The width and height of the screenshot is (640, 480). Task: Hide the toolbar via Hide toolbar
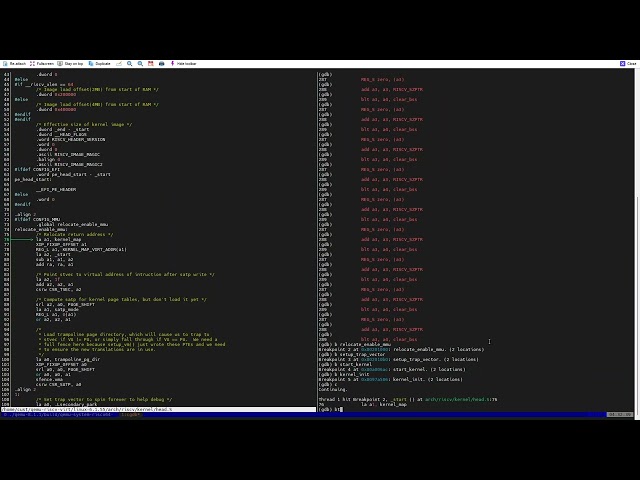tap(183, 64)
